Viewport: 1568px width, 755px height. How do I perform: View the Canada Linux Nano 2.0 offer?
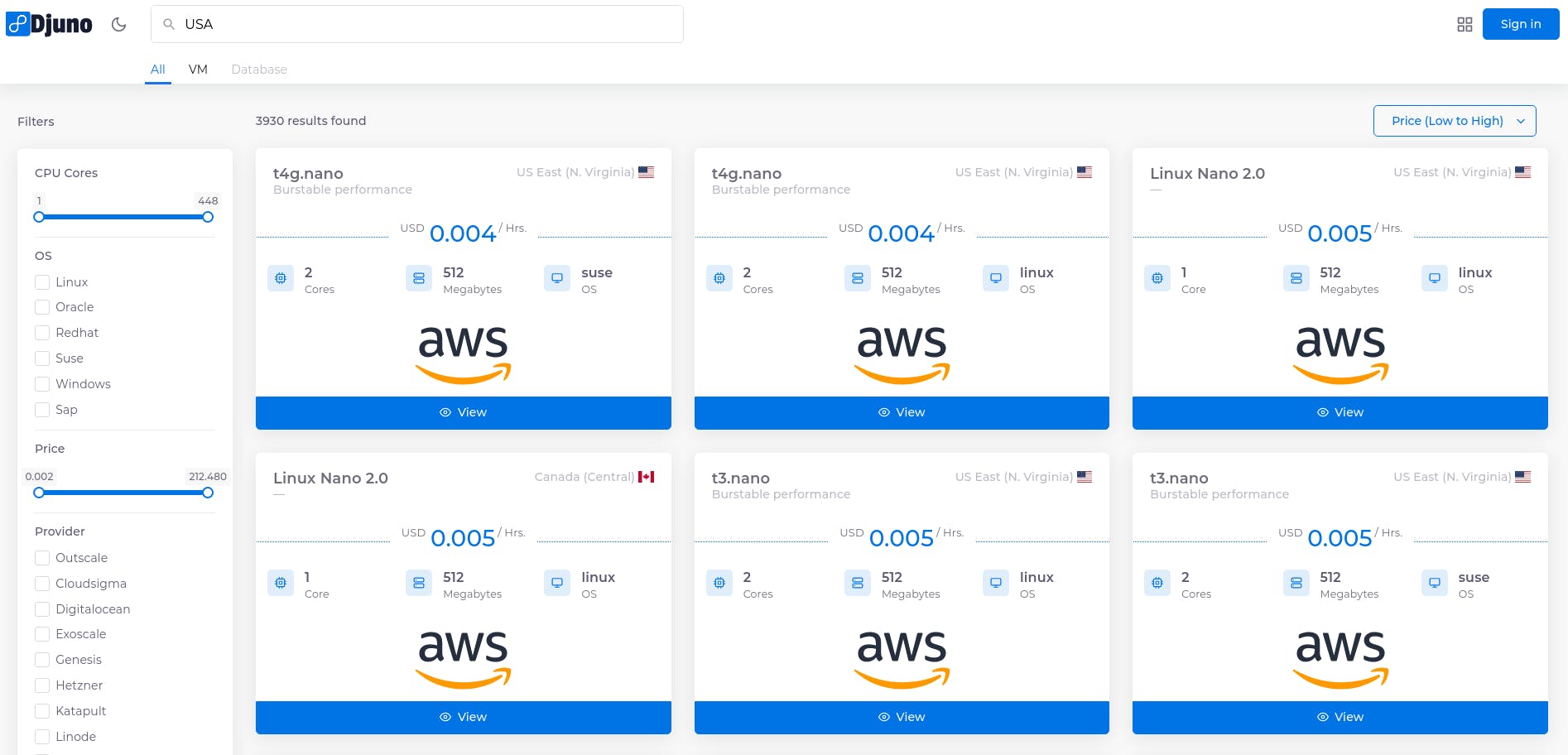click(464, 717)
